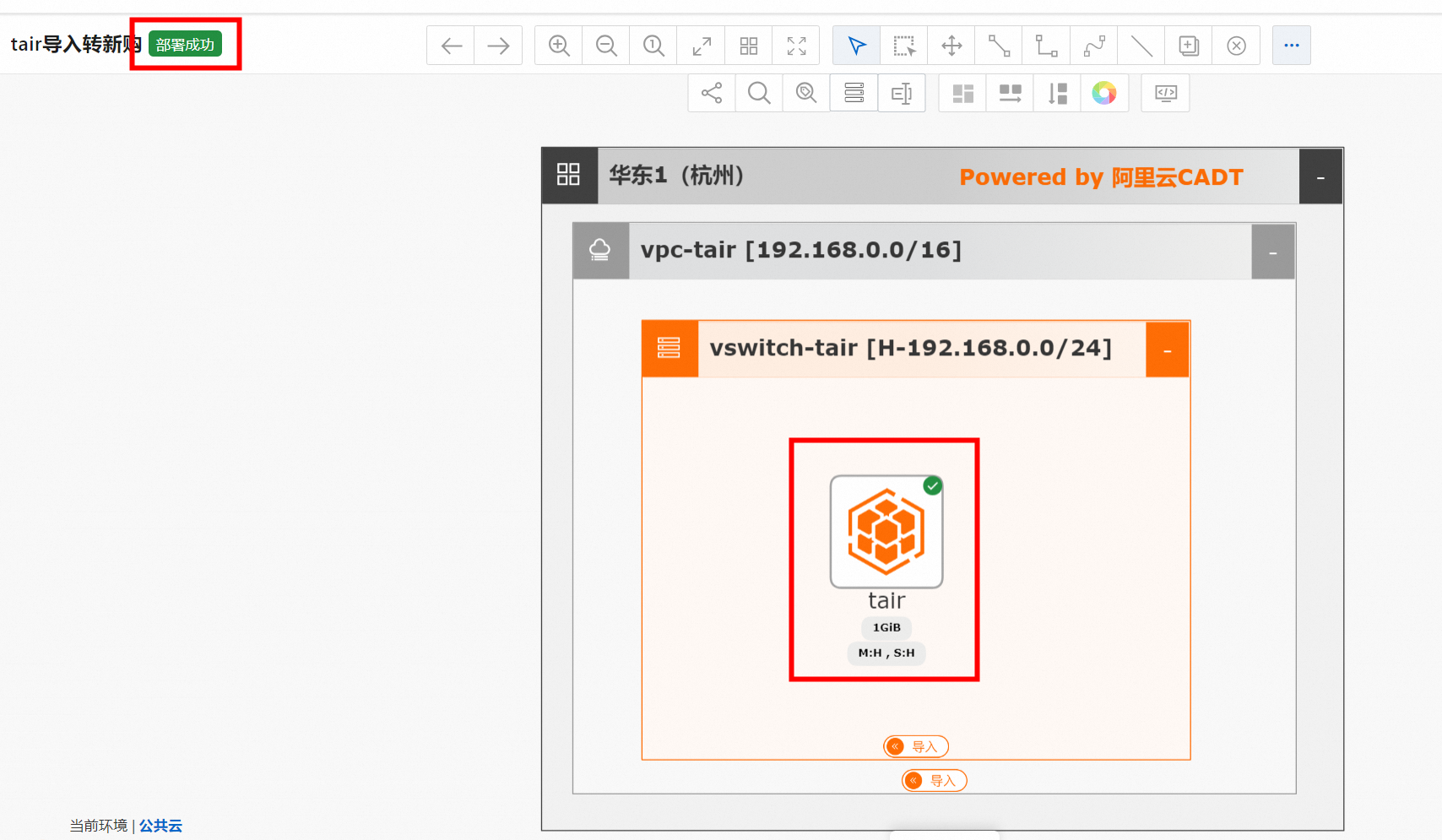1442x840 pixels.
Task: Click the green check status badge on tair
Action: (x=933, y=485)
